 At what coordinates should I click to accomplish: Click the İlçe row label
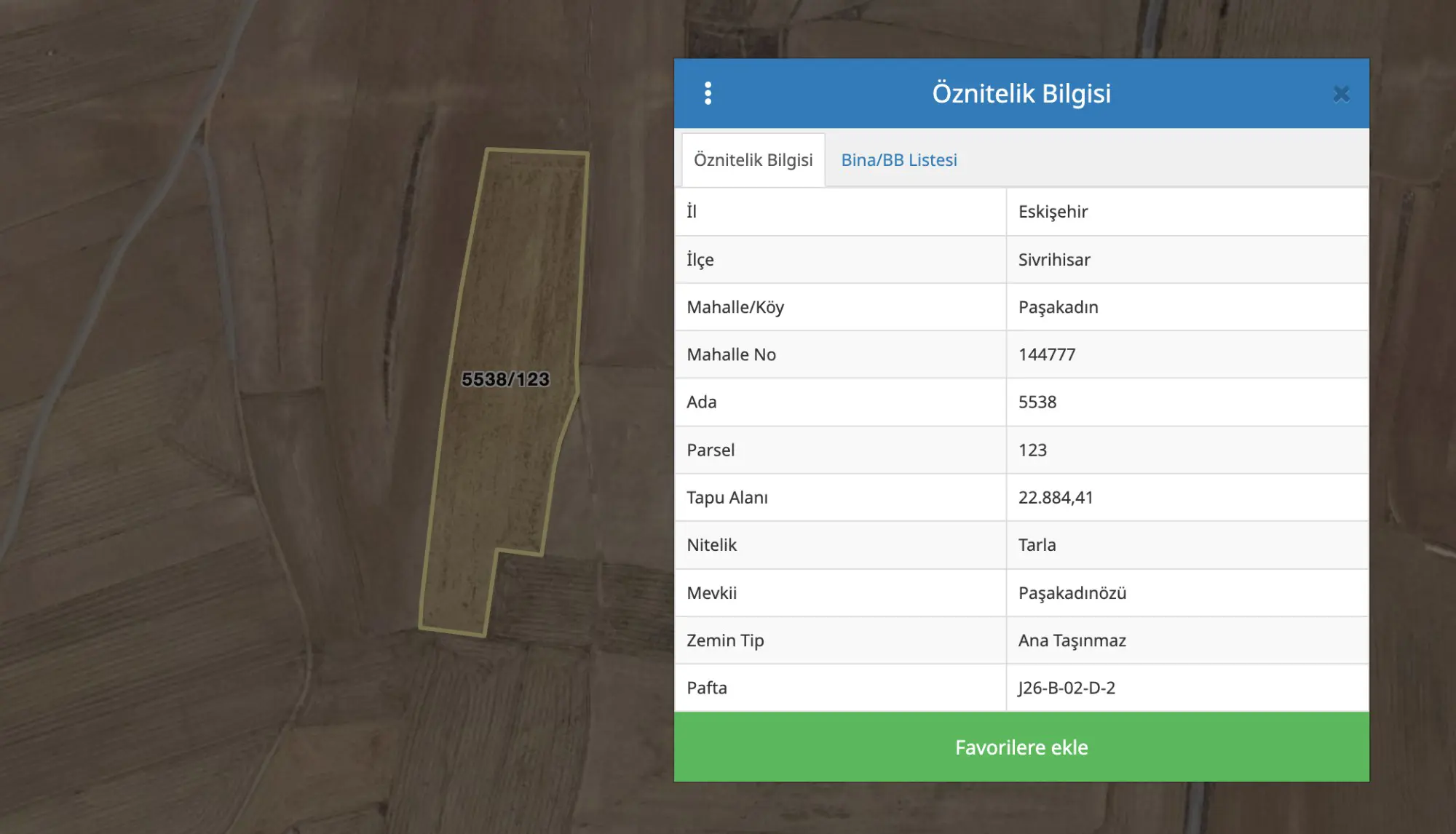(700, 260)
